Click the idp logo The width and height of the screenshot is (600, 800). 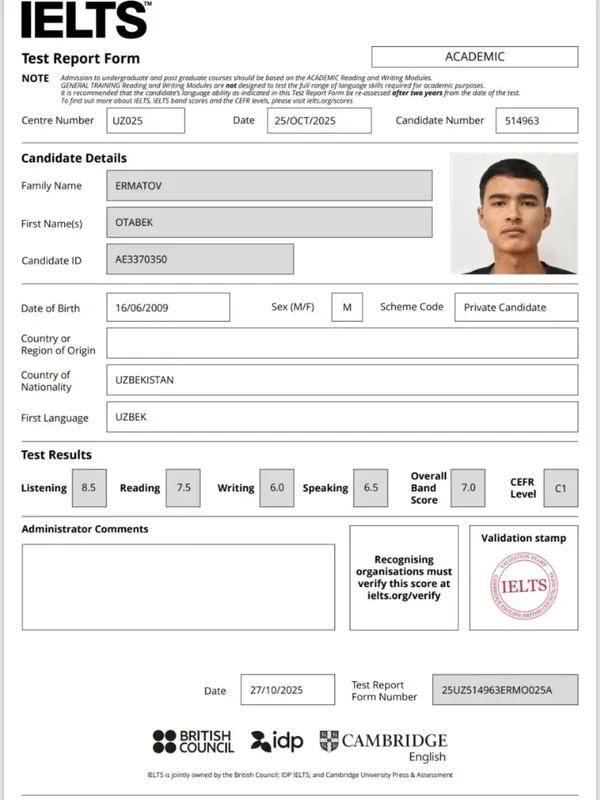click(x=277, y=741)
